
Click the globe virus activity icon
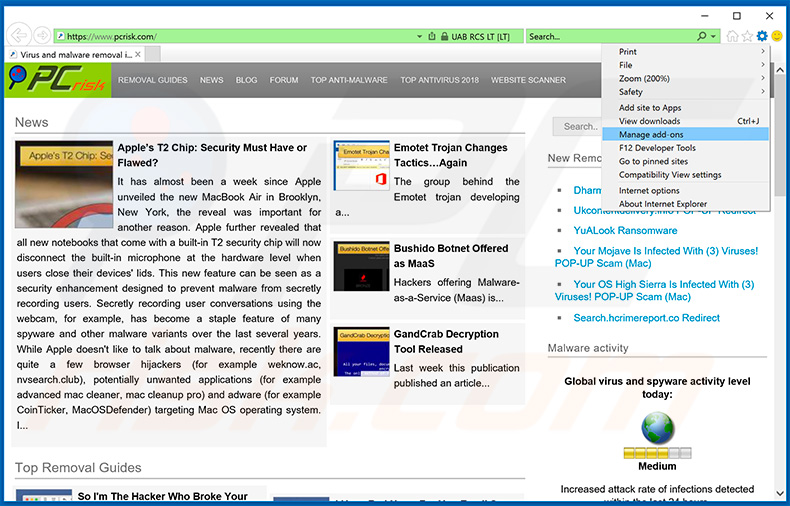pos(657,428)
